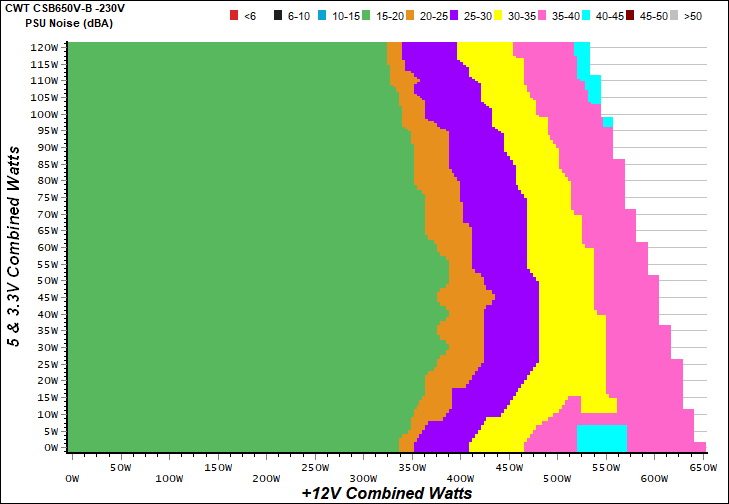Click the 5 & 3.3V Combined Watts axis title
Screen dimensions: 729x504
tap(14, 245)
